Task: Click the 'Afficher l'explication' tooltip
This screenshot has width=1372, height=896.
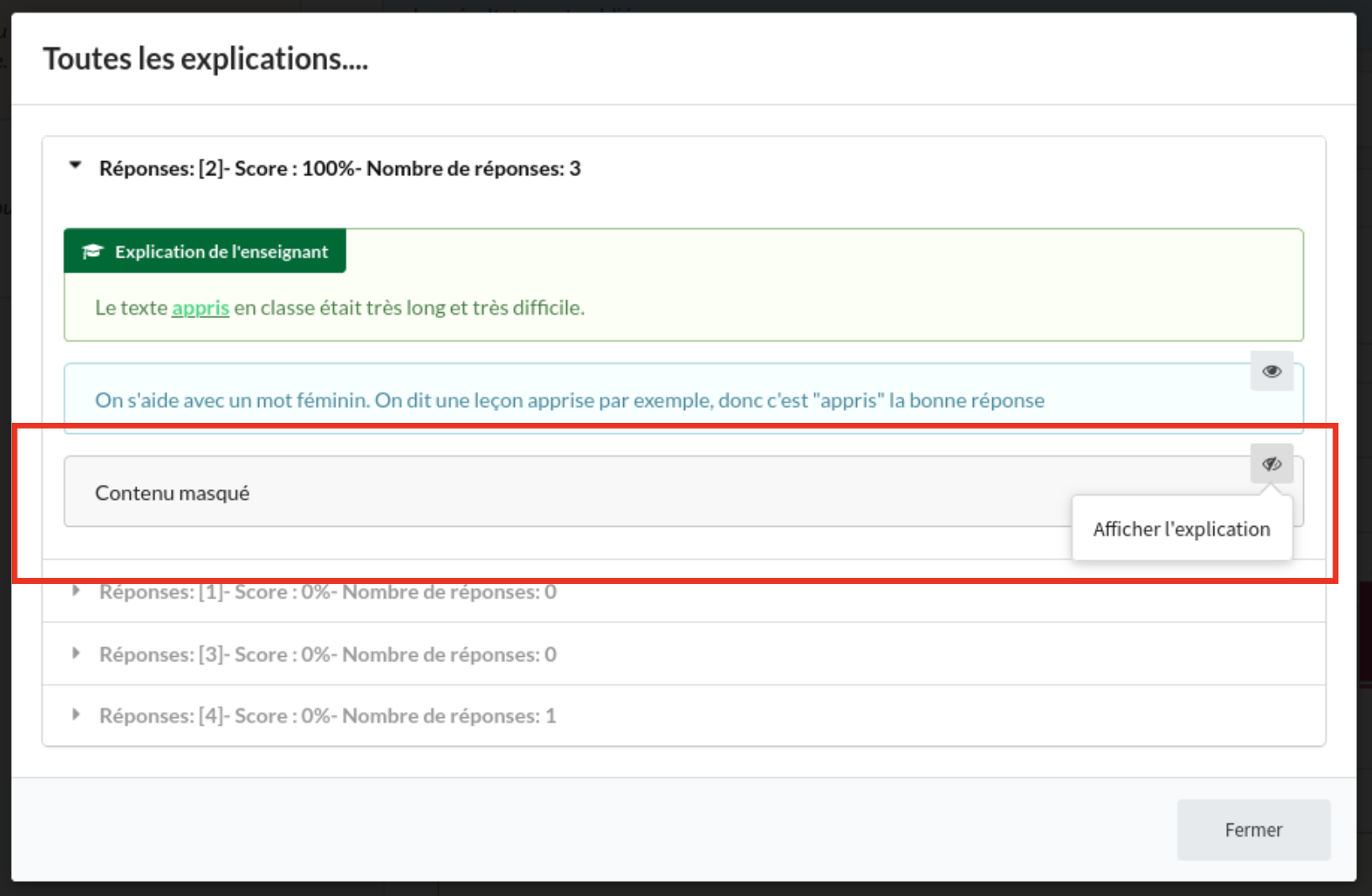Action: click(1181, 529)
